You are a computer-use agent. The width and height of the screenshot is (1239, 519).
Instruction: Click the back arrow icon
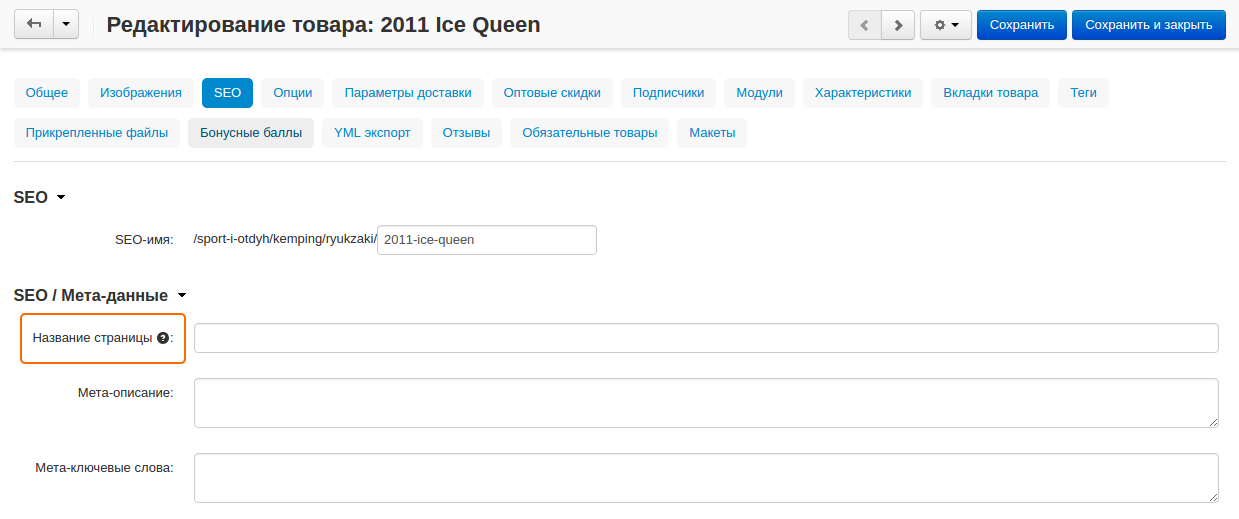pos(33,25)
